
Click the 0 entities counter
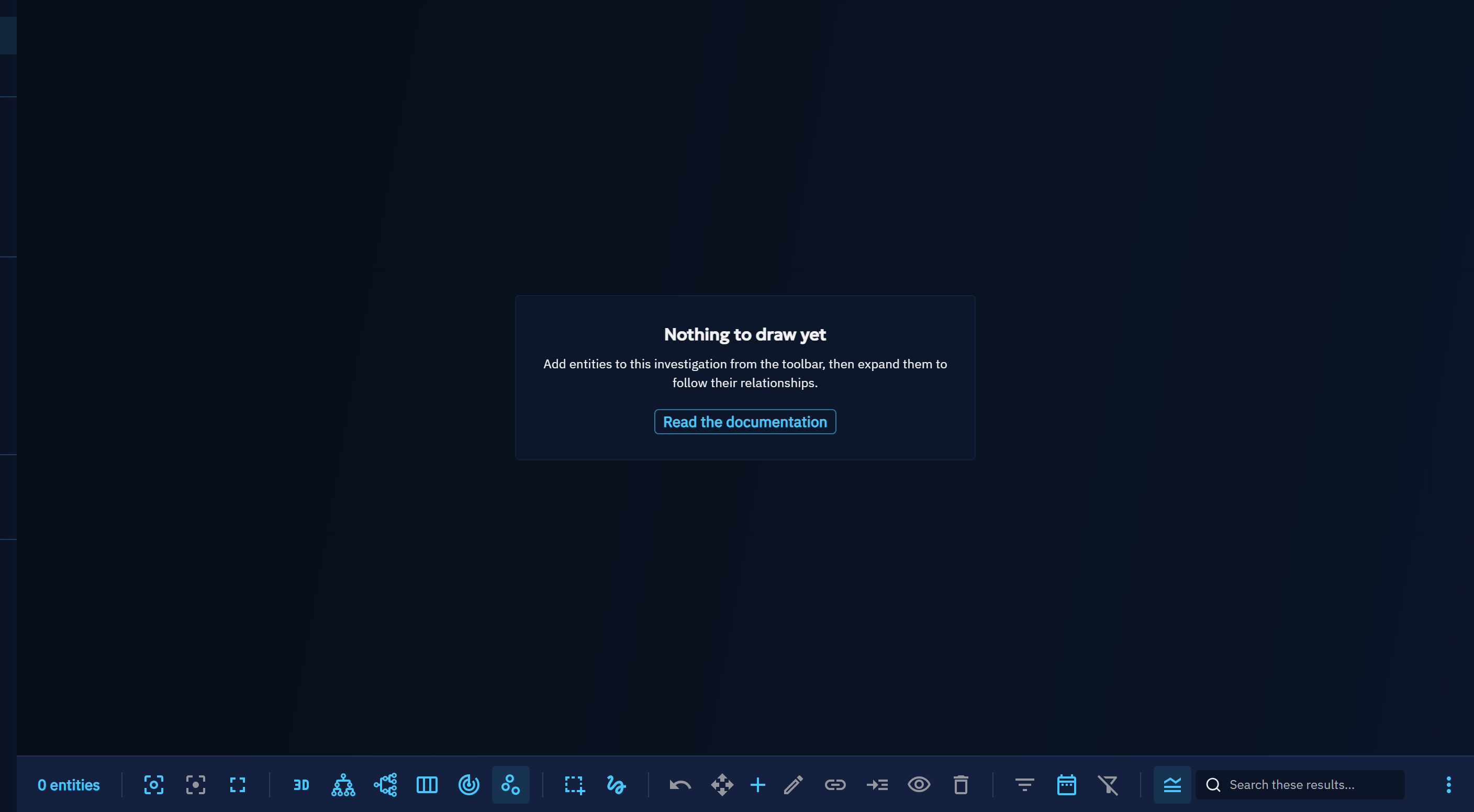pyautogui.click(x=69, y=785)
